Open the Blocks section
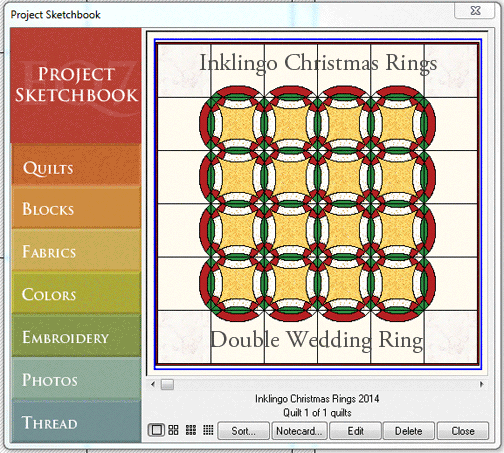This screenshot has width=504, height=453. tap(76, 207)
